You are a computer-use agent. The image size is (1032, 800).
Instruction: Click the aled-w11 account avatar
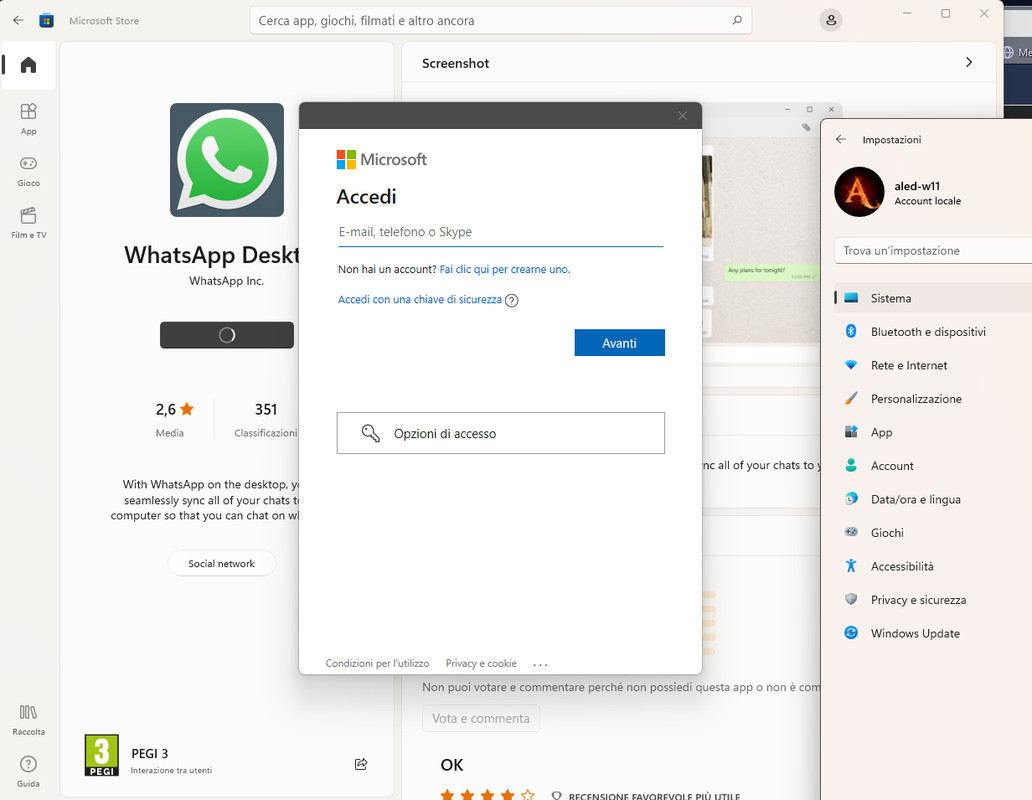[x=859, y=192]
